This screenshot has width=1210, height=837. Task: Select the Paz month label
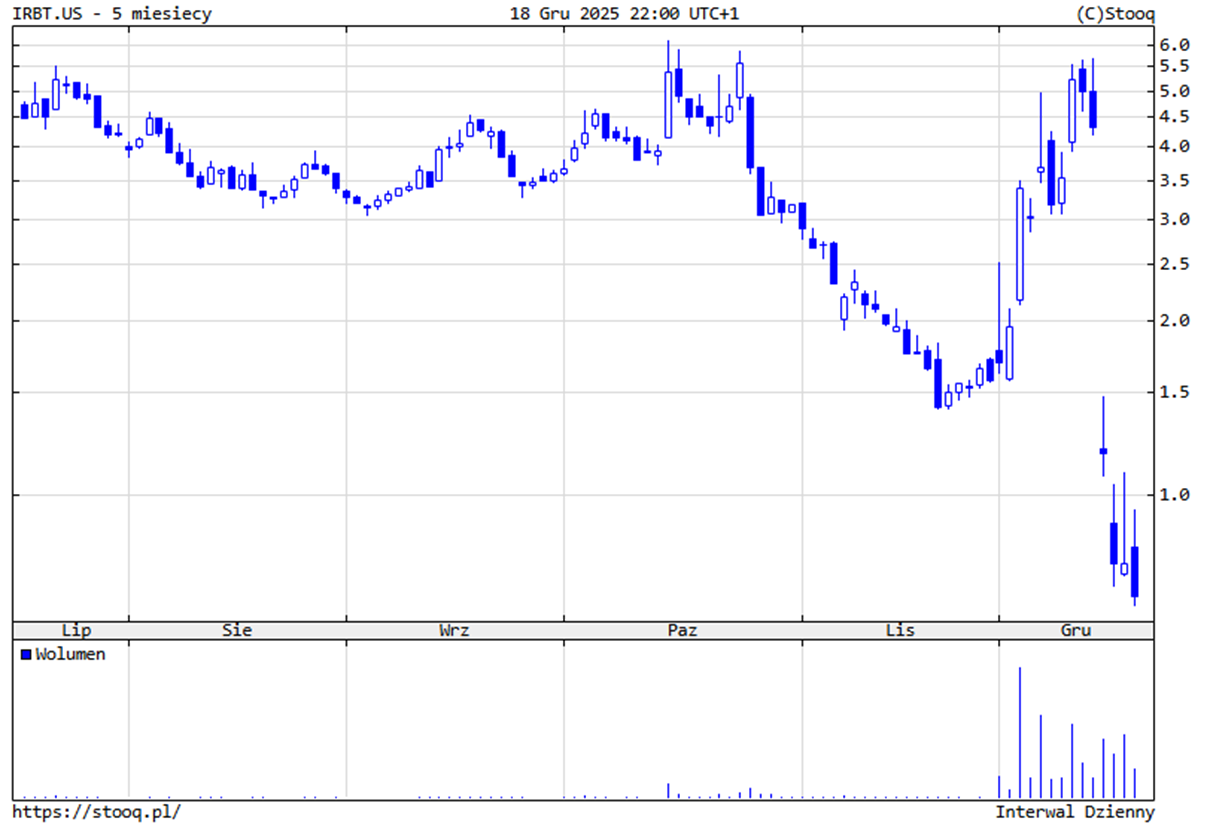tap(682, 630)
